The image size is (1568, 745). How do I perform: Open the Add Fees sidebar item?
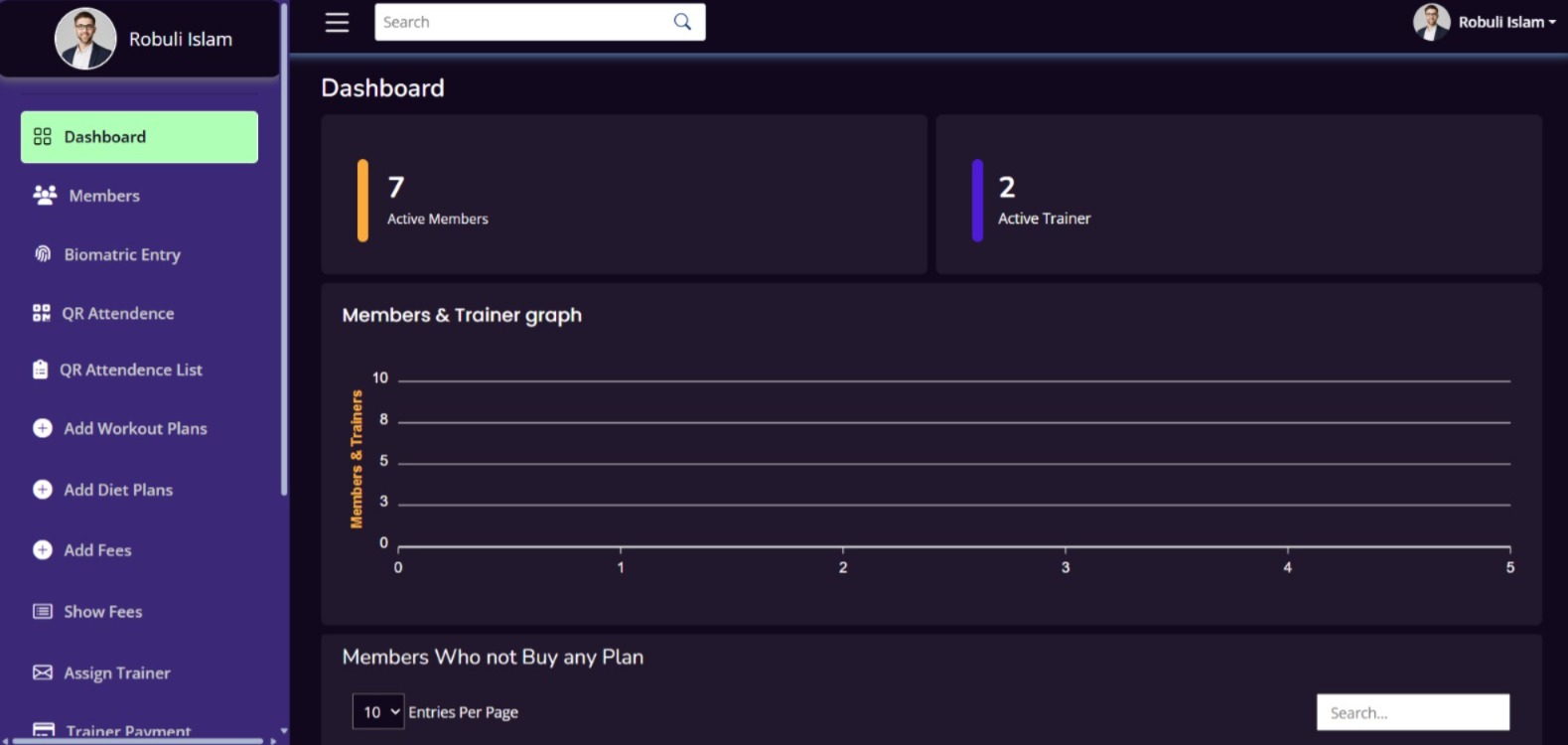point(97,550)
